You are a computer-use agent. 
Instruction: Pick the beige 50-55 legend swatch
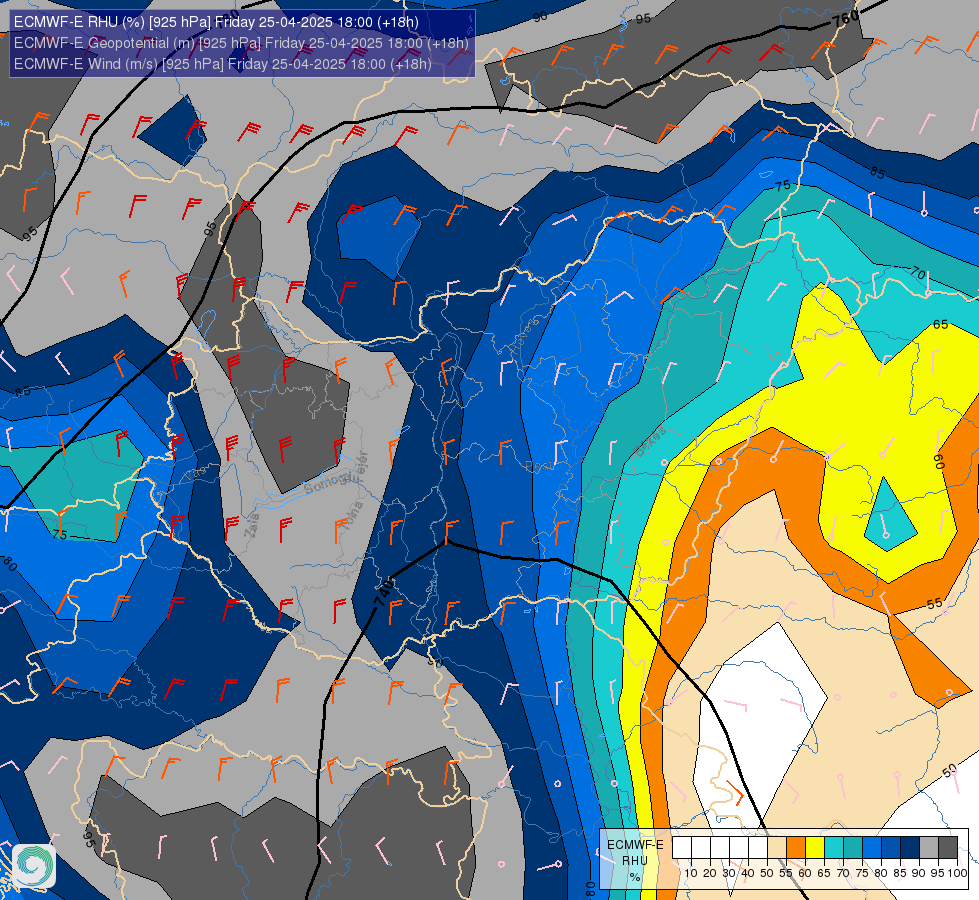click(x=777, y=848)
